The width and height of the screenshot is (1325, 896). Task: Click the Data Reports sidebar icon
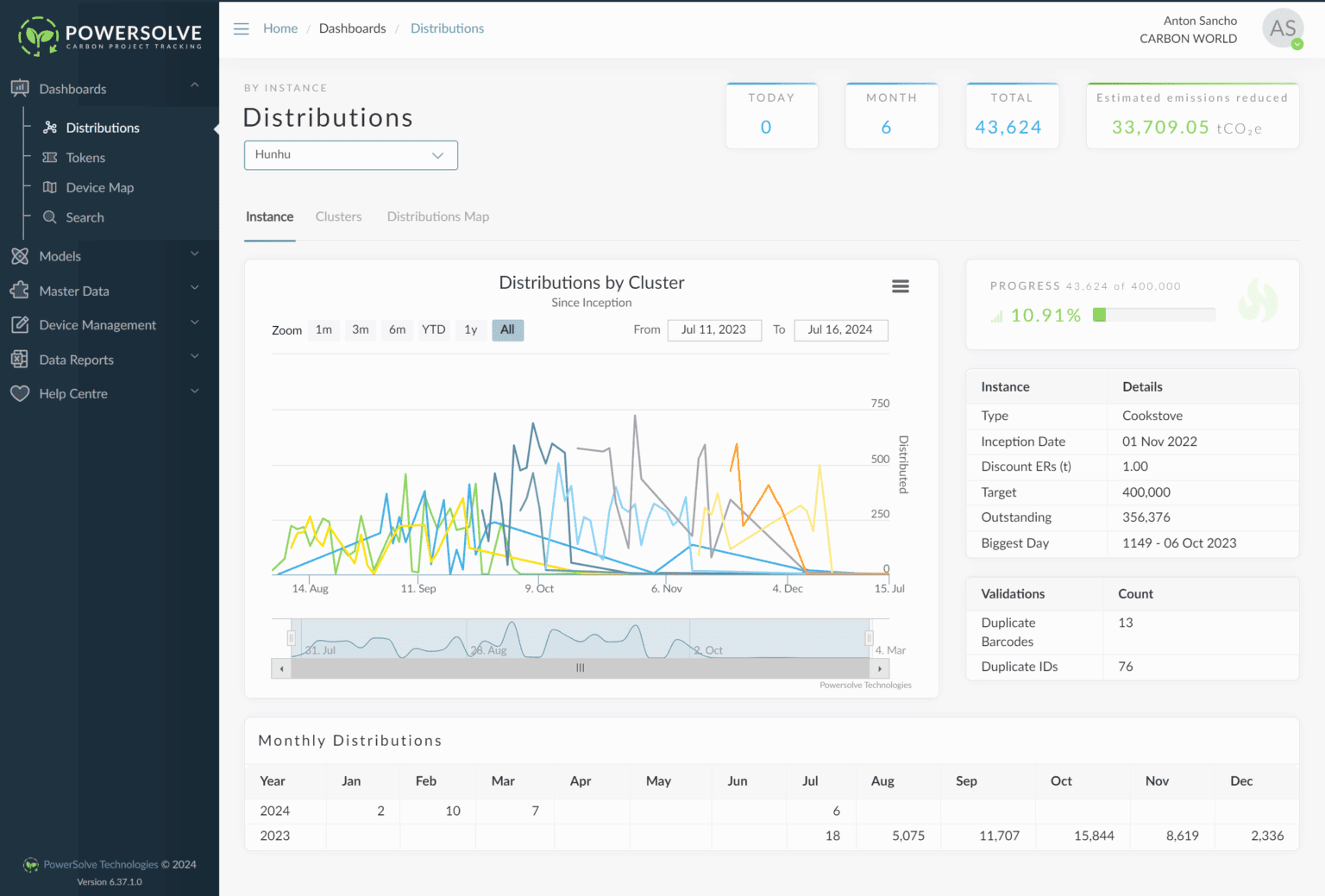coord(19,360)
